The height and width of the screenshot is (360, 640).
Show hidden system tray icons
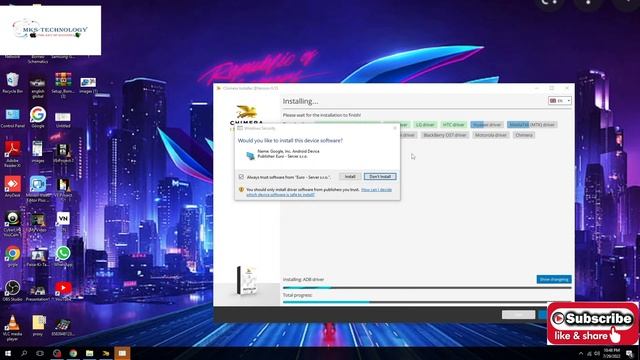[581, 353]
